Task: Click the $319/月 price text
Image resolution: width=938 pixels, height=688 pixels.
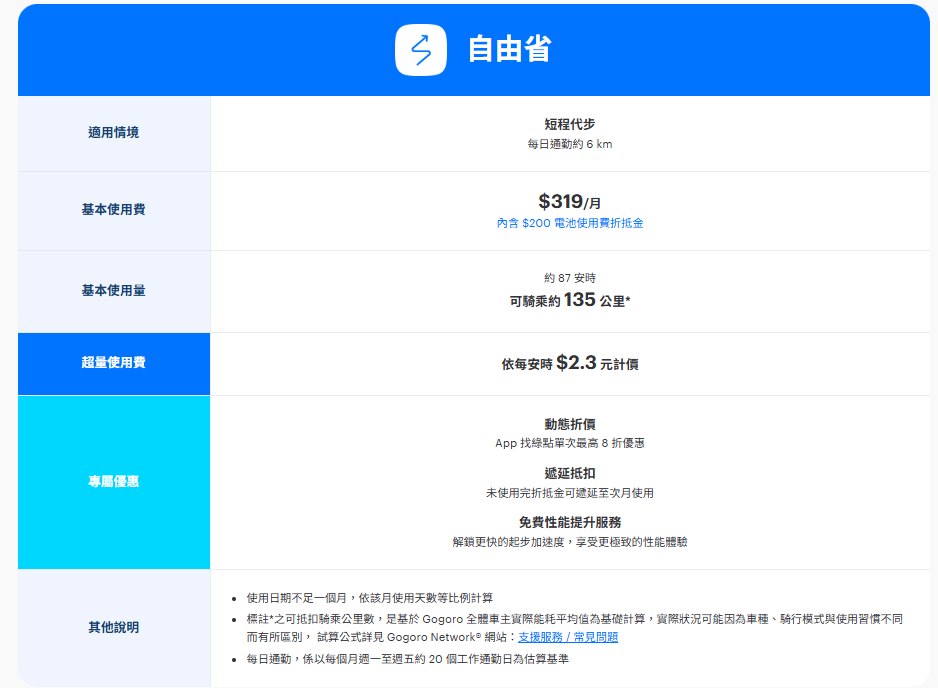Action: pyautogui.click(x=570, y=201)
